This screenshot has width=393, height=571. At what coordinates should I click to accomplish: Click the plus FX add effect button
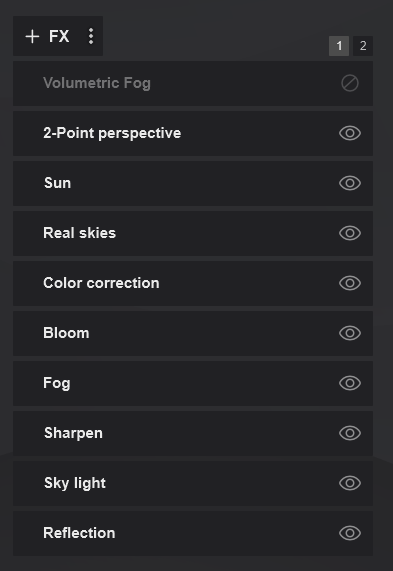click(x=47, y=36)
